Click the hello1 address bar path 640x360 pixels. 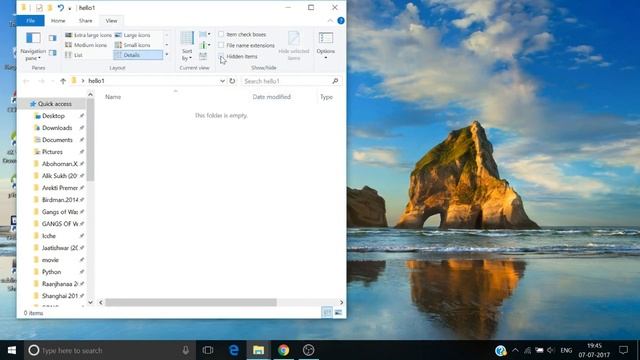tap(96, 81)
